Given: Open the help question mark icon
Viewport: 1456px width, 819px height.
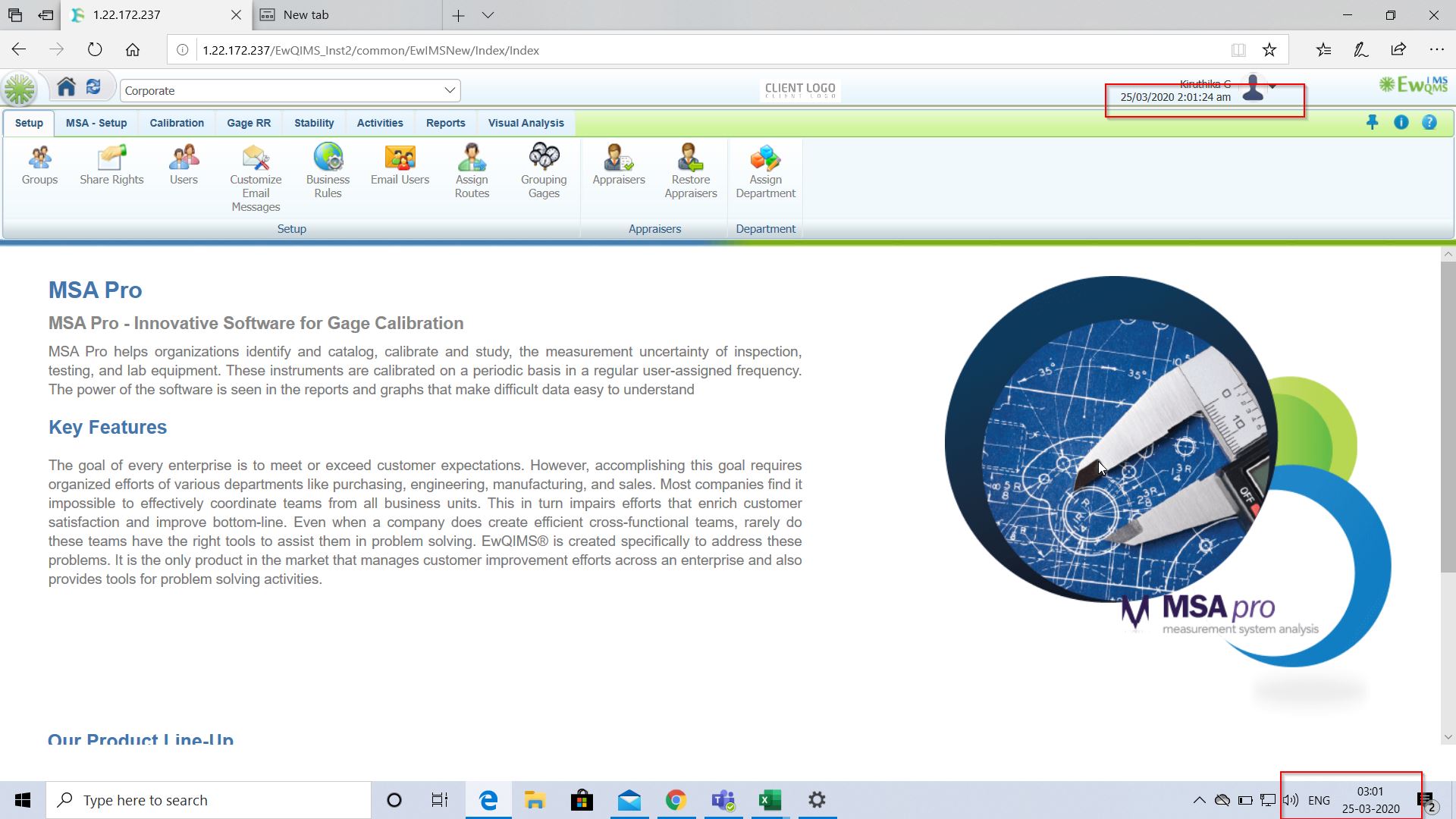Looking at the screenshot, I should tap(1429, 122).
